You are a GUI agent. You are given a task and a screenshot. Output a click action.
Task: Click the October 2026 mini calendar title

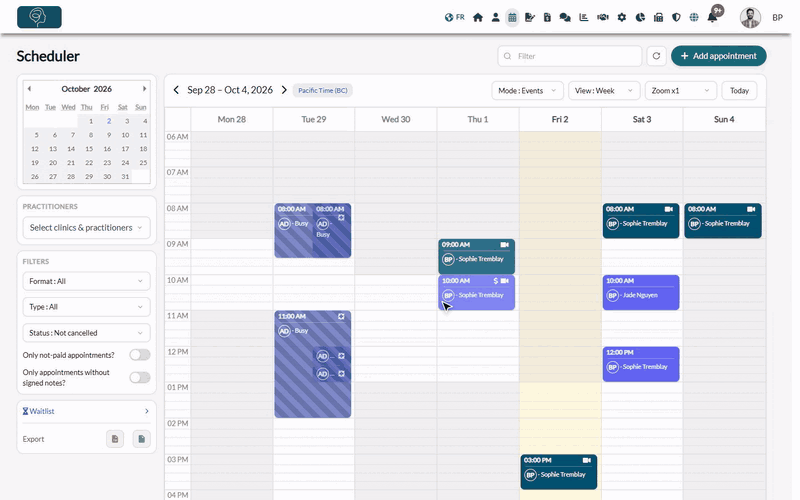pos(86,89)
